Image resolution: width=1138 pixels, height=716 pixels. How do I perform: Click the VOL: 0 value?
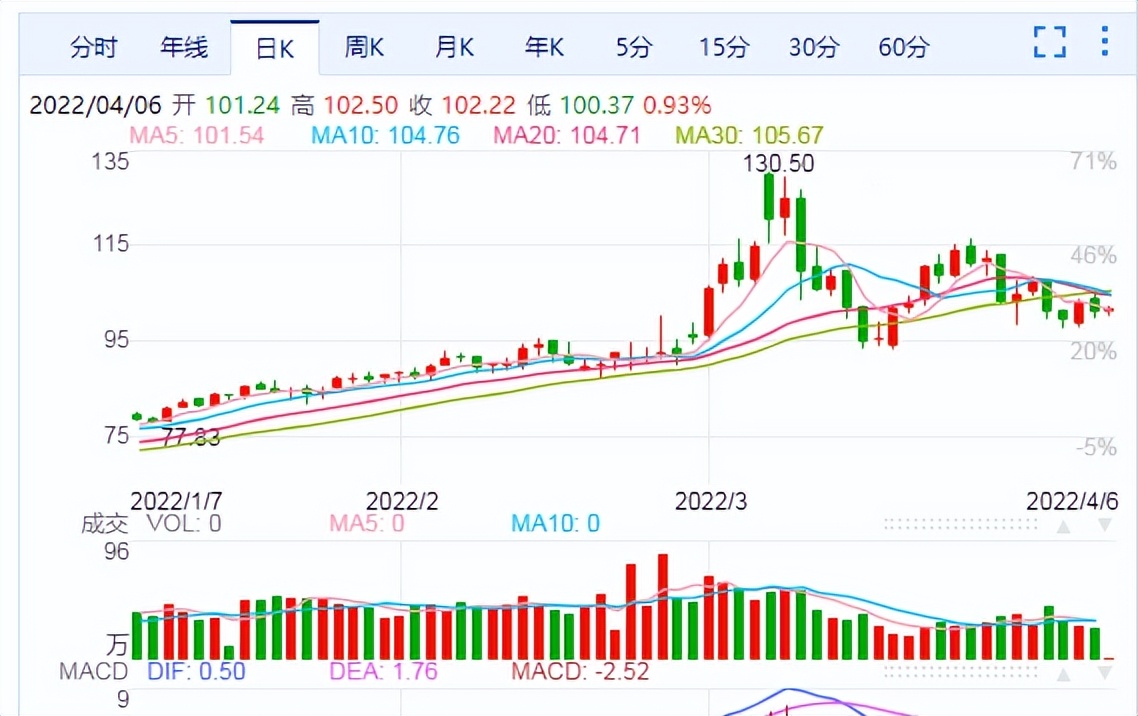[x=184, y=523]
